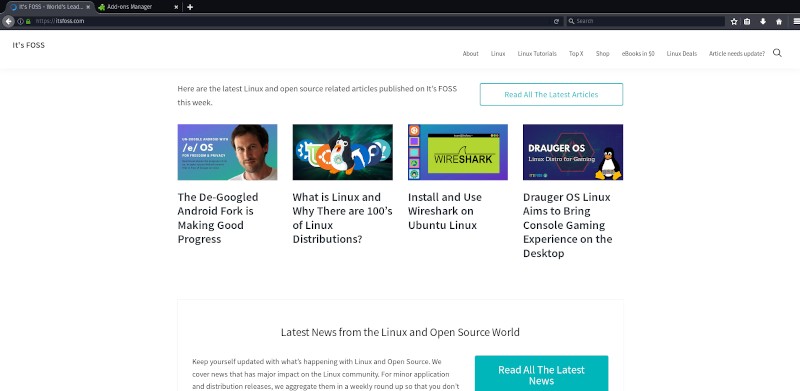Screen dimensions: 800x391
Task: Switch to the Add-ons Manager tab
Action: point(139,7)
